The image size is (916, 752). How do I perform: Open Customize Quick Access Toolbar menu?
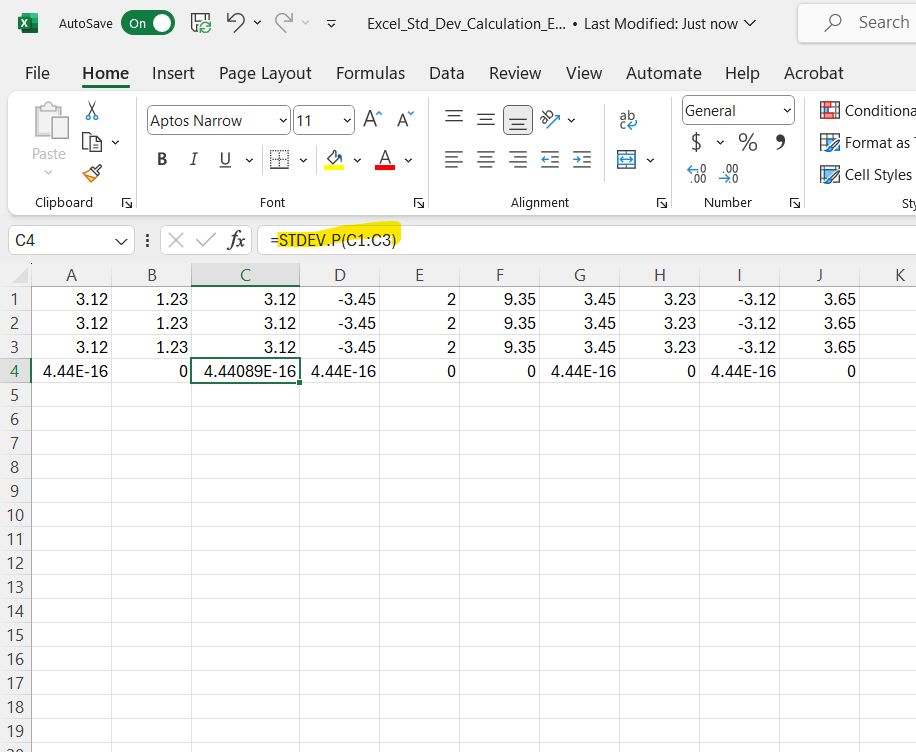331,24
